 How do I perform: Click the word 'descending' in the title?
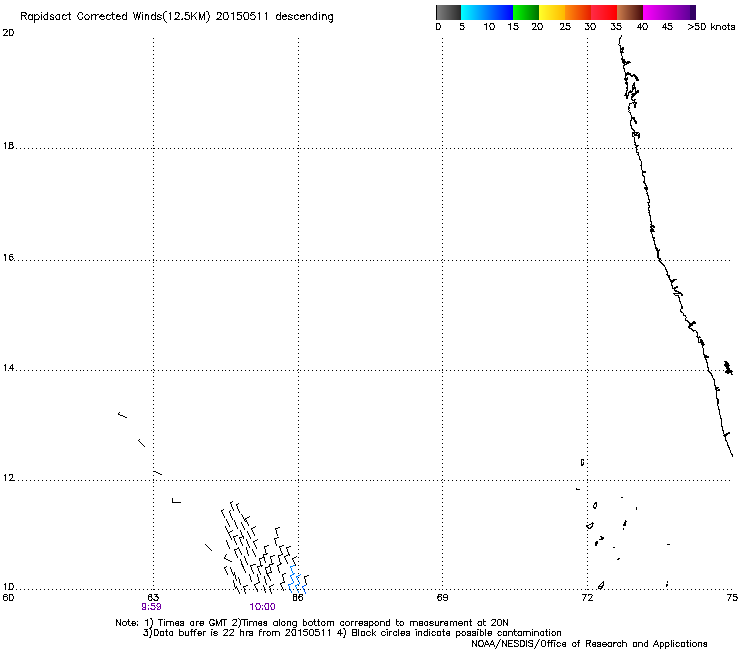tap(304, 17)
